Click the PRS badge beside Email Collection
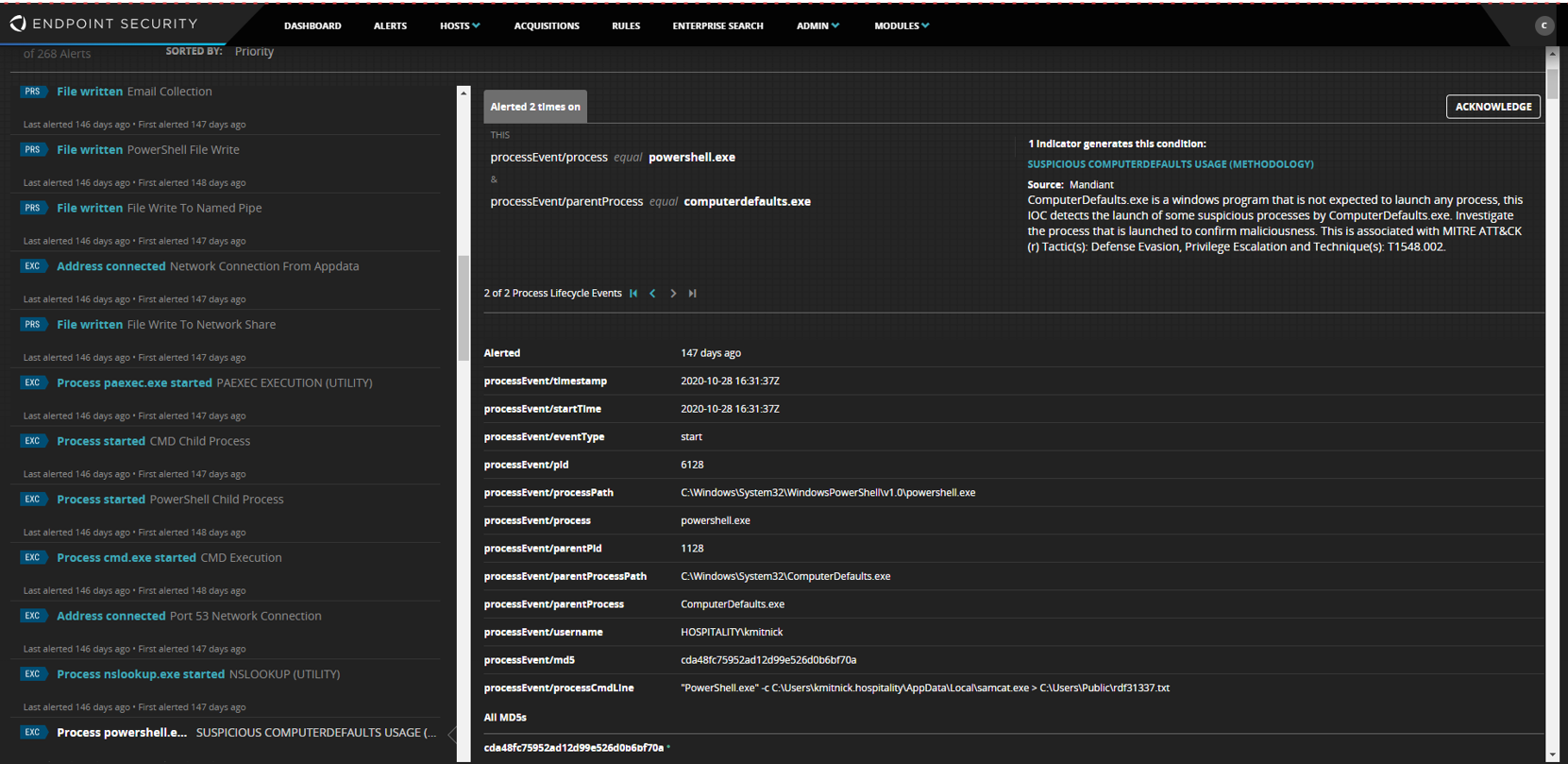The image size is (1568, 764). [33, 92]
